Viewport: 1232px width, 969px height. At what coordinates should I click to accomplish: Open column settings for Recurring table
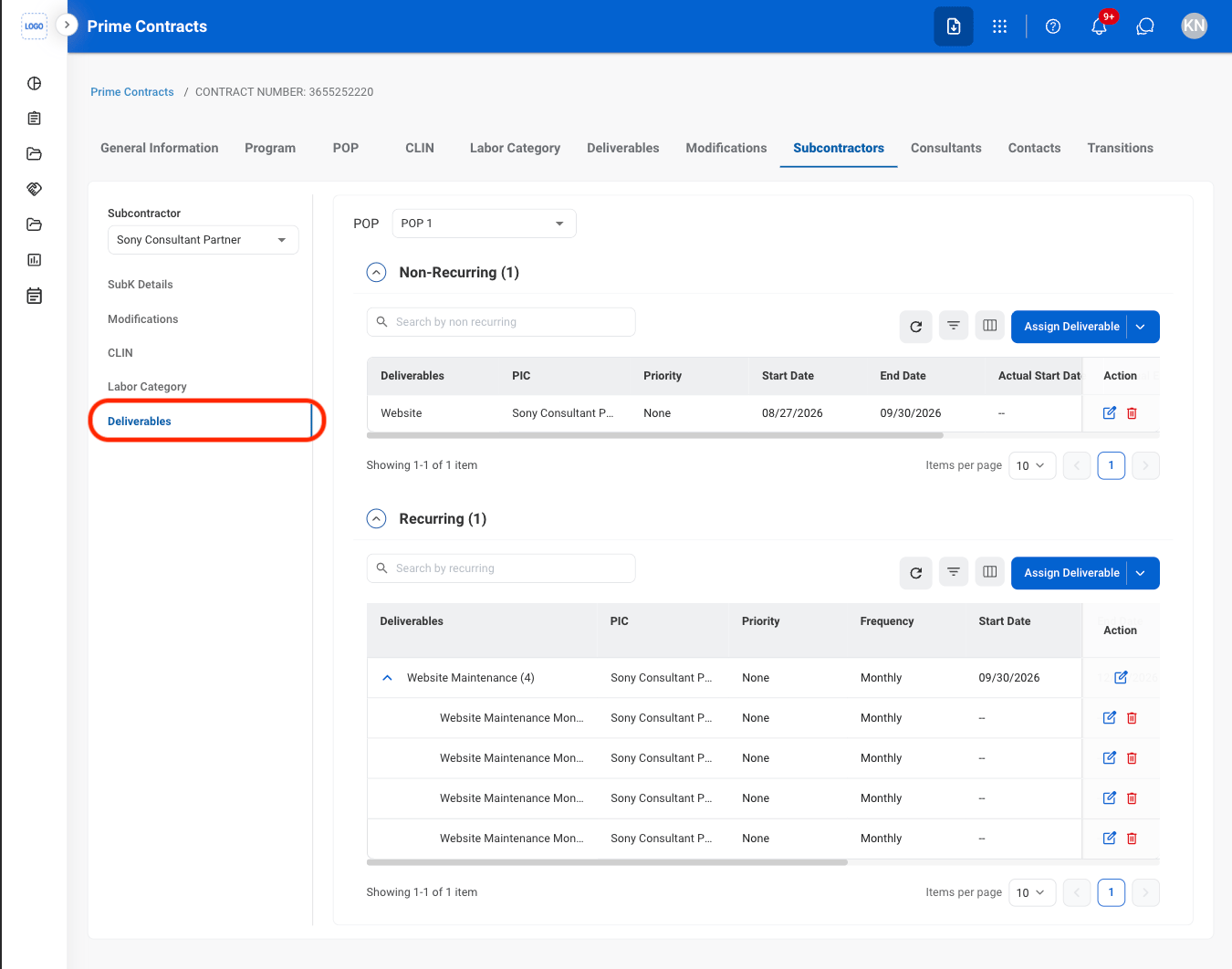pos(990,572)
